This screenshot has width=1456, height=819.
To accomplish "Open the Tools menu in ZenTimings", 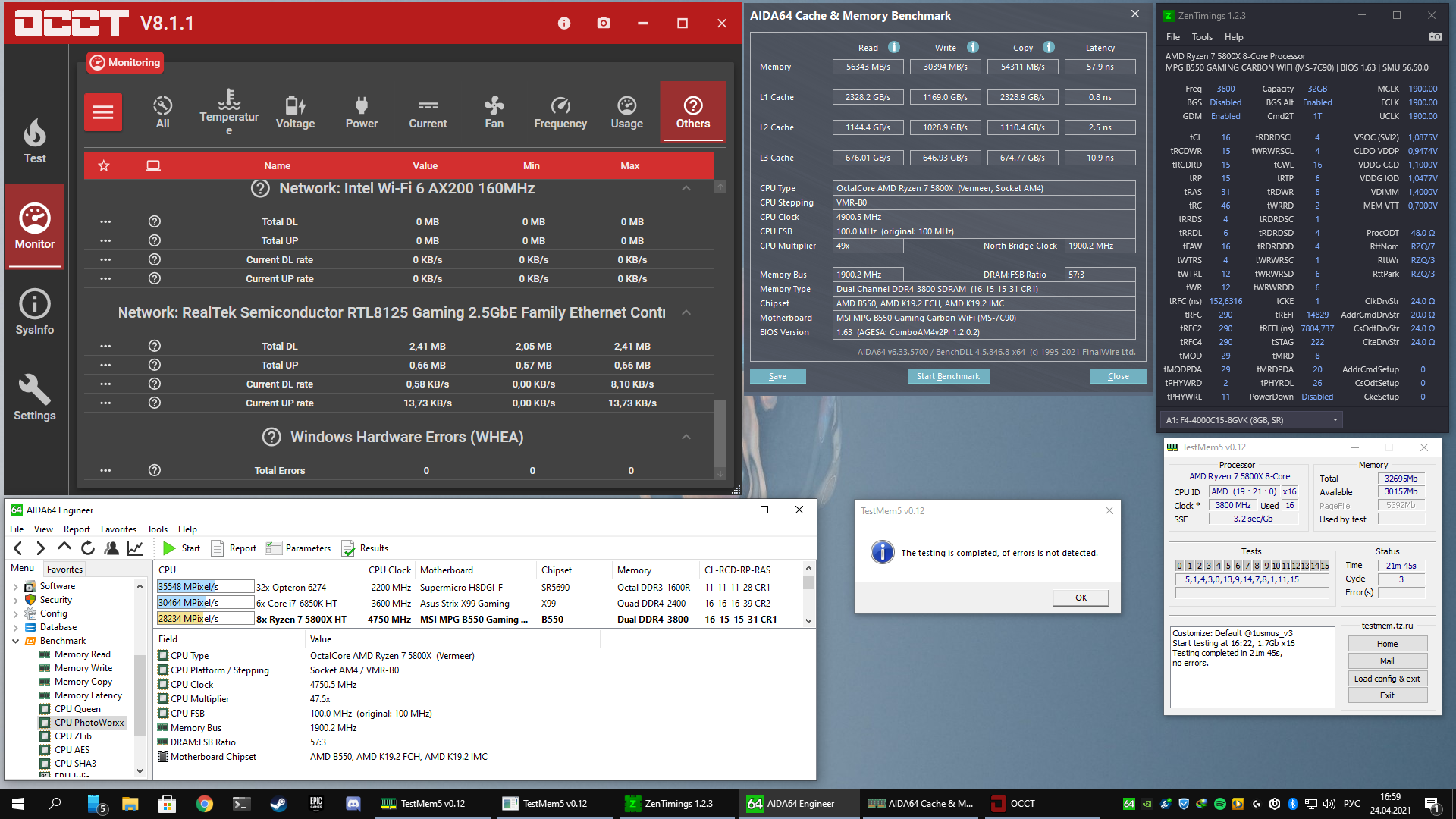I will point(1201,36).
